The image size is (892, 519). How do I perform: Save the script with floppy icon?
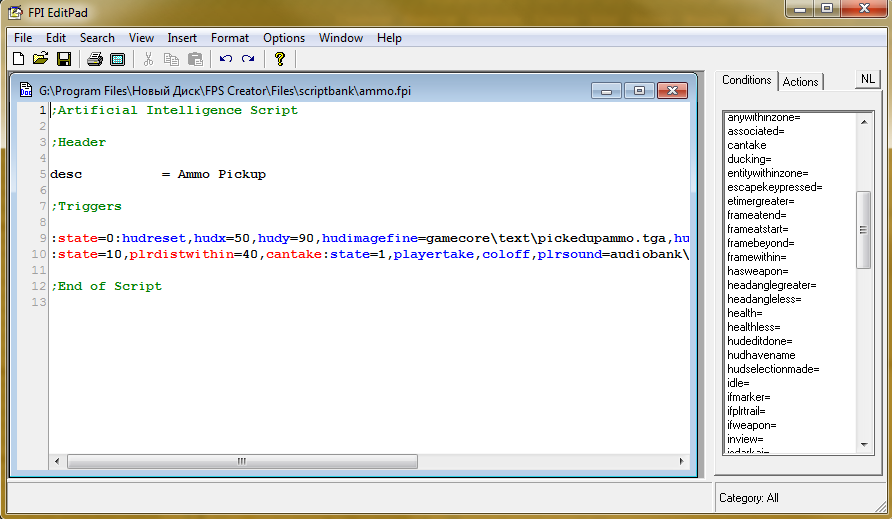coord(64,59)
